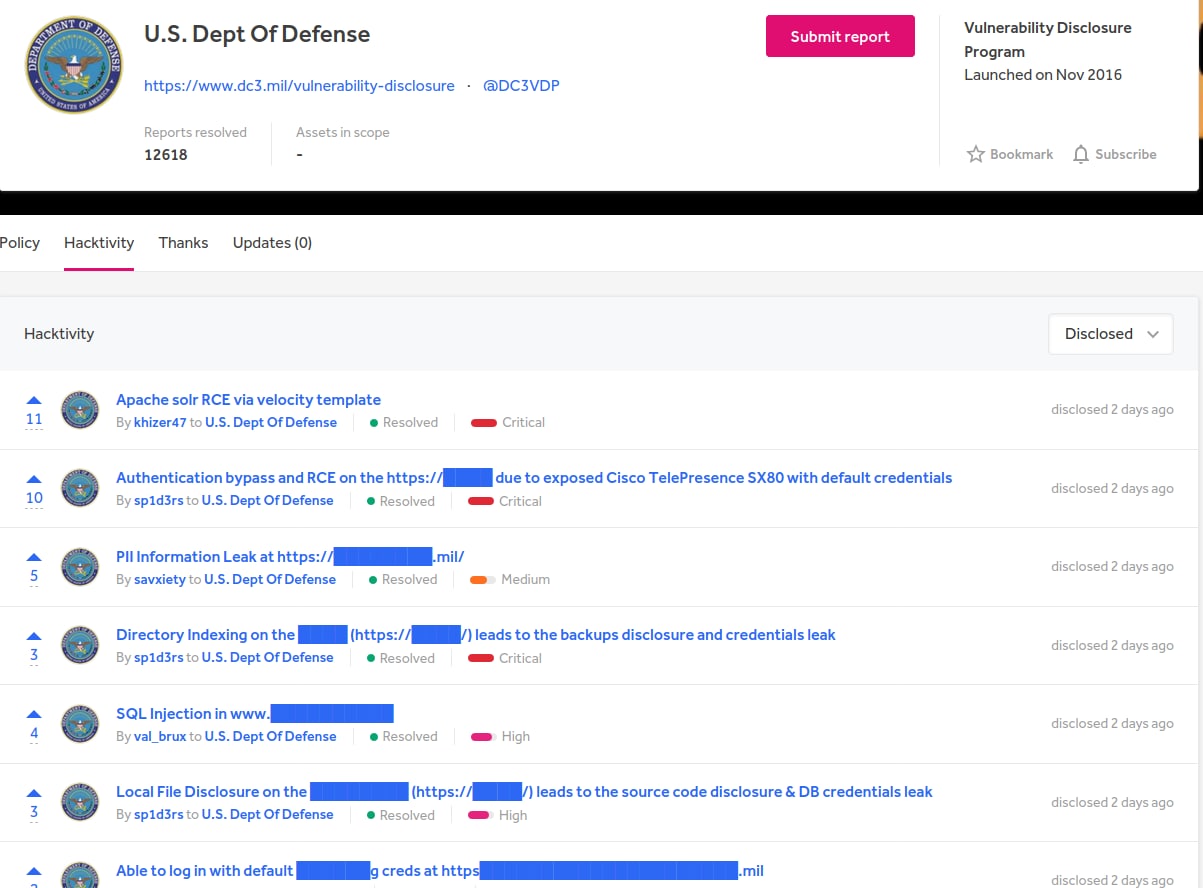Upvote the SQL Injection report
This screenshot has height=888, width=1203.
pyautogui.click(x=34, y=714)
